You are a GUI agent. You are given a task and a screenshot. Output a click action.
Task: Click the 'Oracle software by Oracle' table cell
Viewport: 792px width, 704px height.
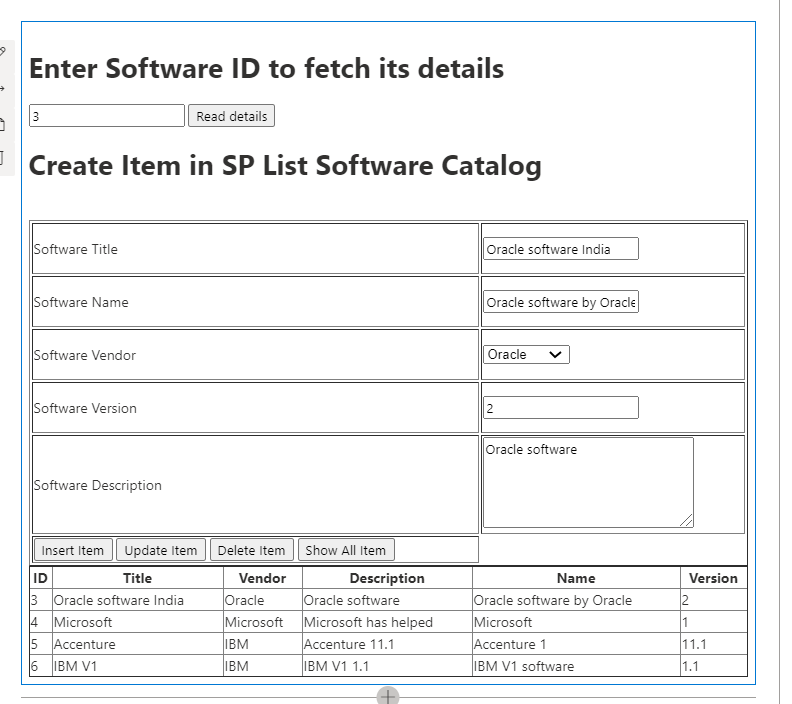576,600
